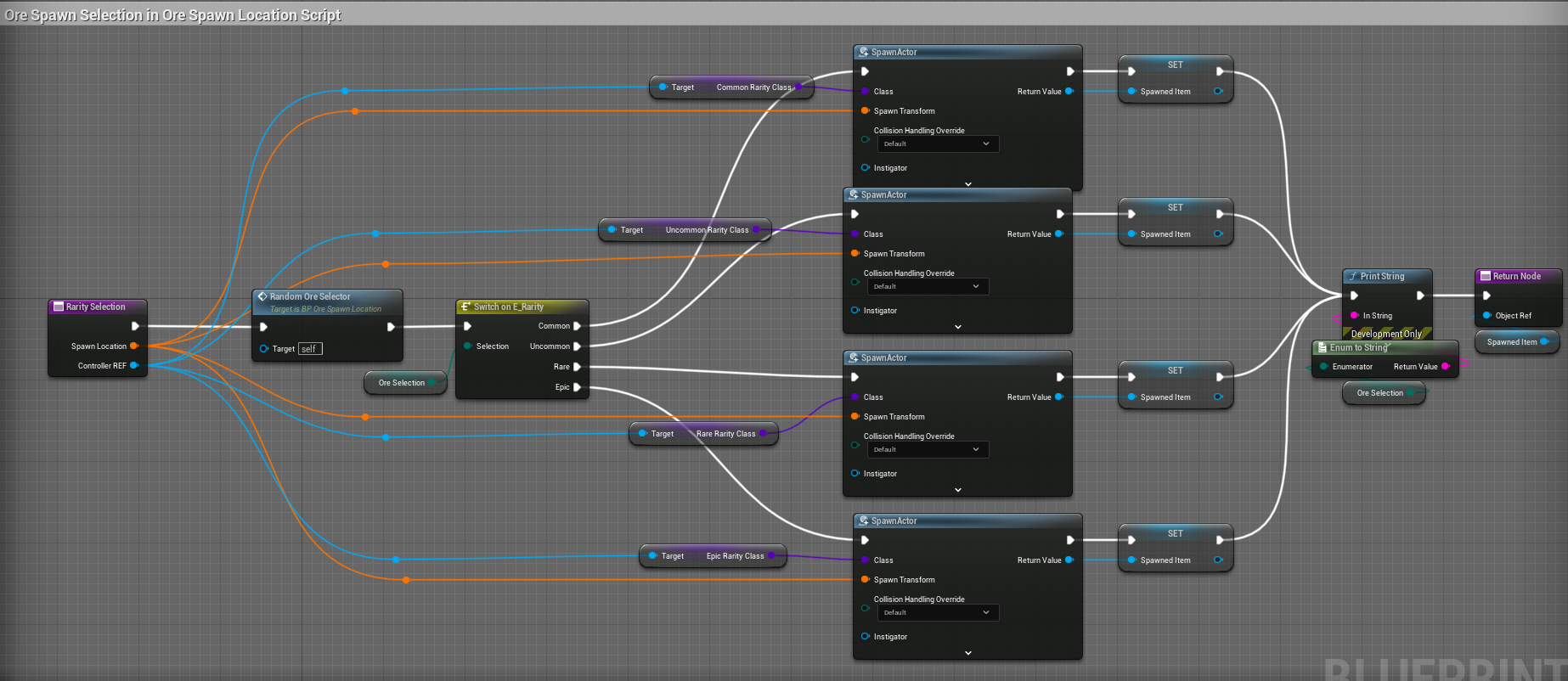Image resolution: width=1568 pixels, height=681 pixels.
Task: Click the Rare execution pin on Switch node
Action: [x=577, y=367]
